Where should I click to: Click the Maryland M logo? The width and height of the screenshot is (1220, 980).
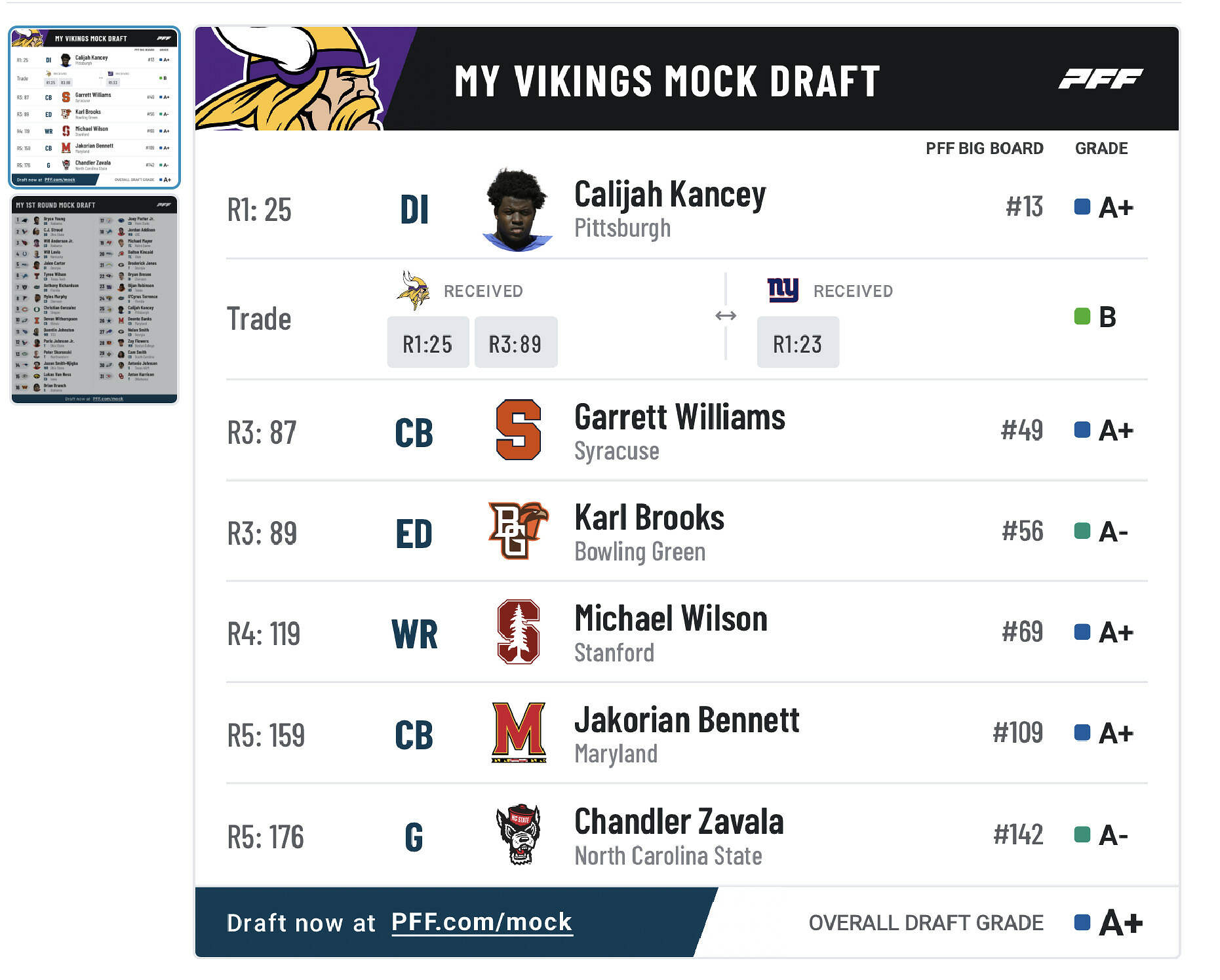(518, 732)
